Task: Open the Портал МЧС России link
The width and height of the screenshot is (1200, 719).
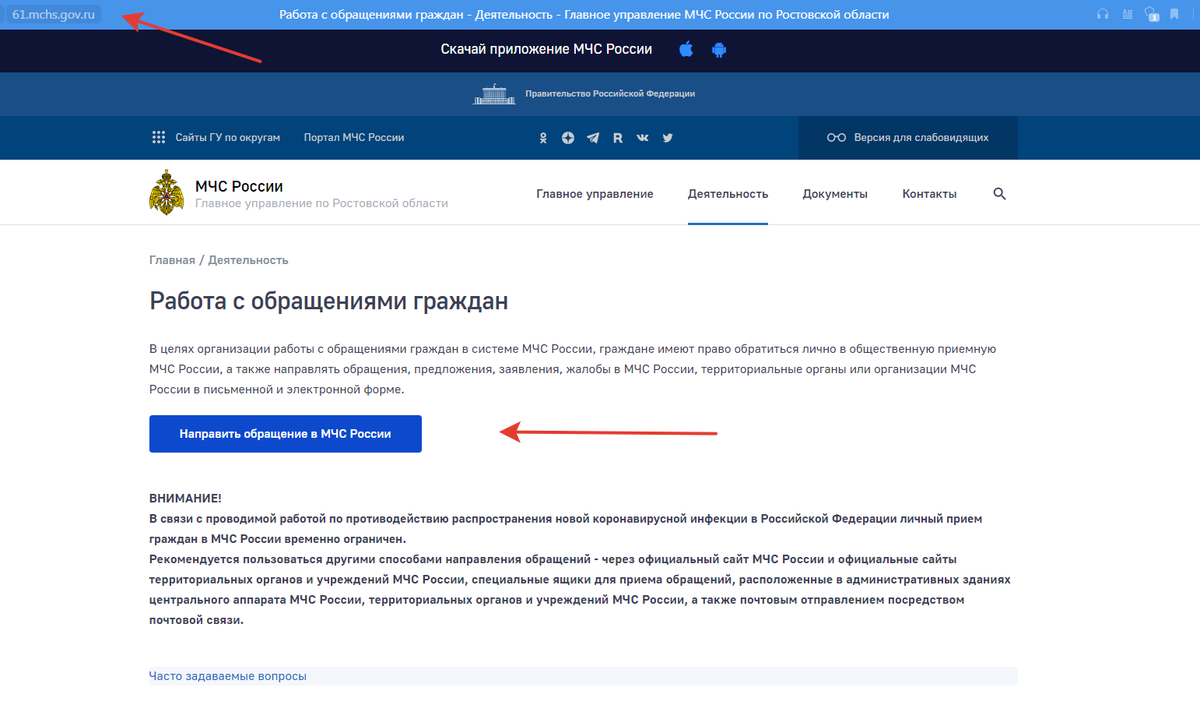Action: tap(354, 138)
